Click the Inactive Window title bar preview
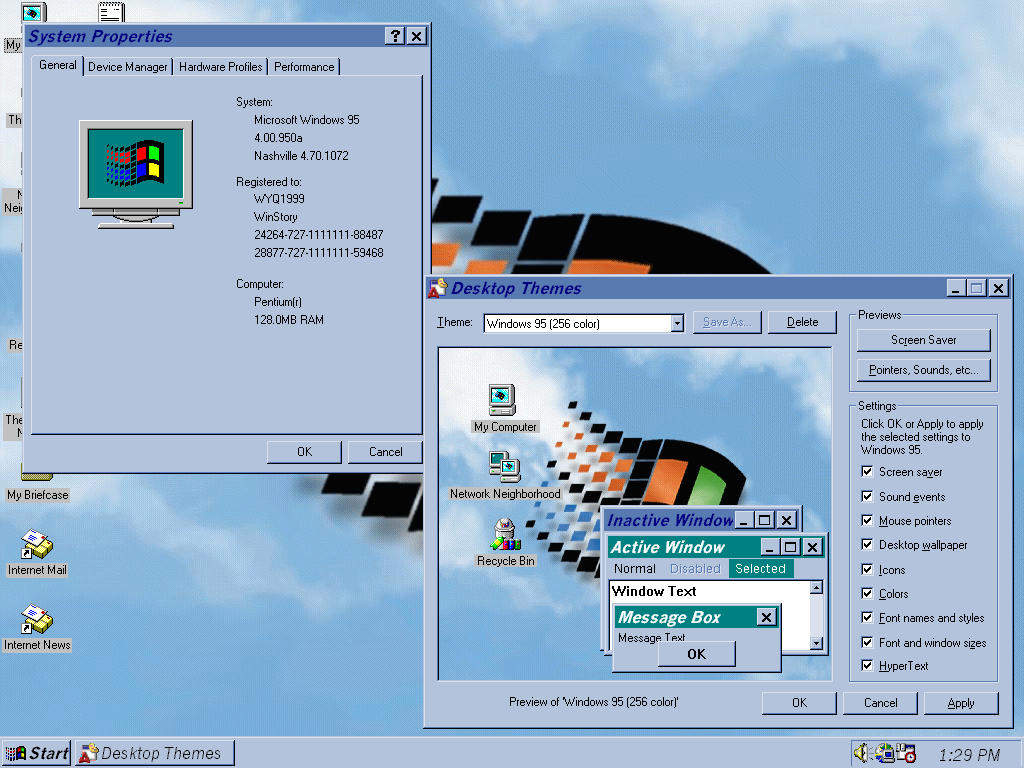 tap(701, 520)
